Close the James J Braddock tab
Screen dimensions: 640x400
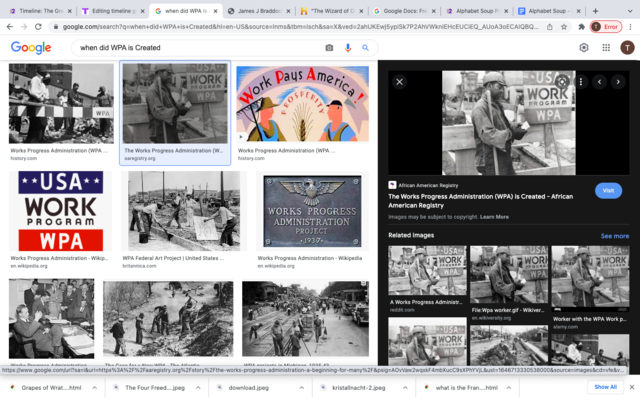point(288,11)
